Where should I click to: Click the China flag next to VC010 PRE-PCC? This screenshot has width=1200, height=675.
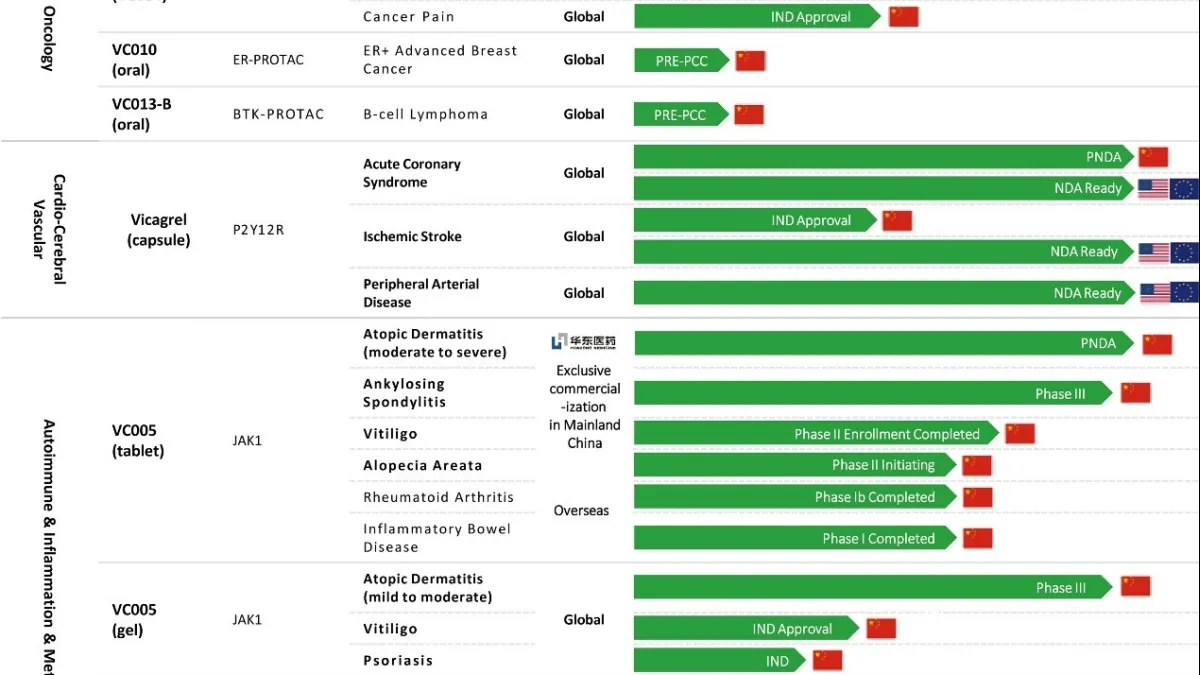750,60
